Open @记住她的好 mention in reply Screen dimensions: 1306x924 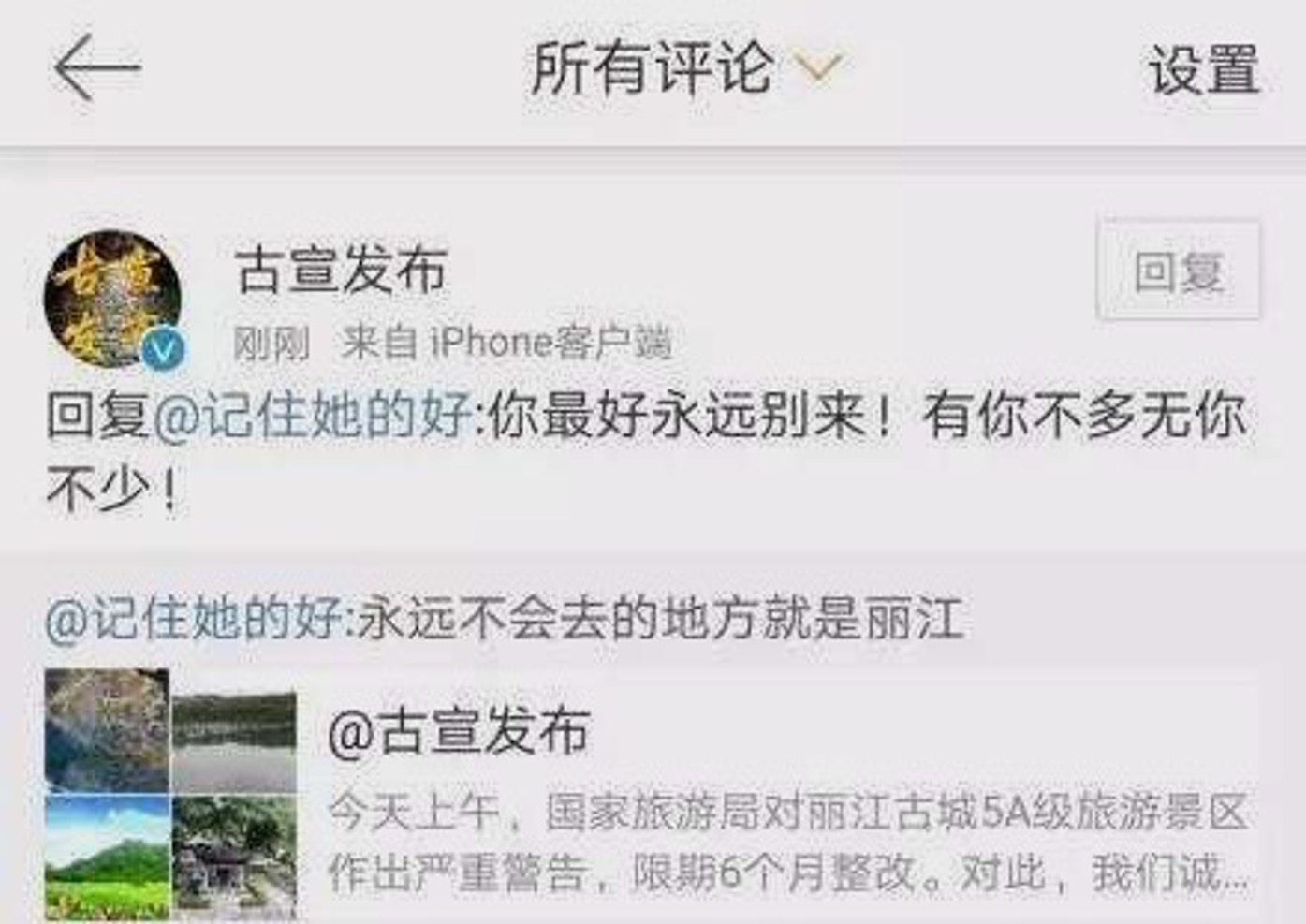click(x=313, y=416)
